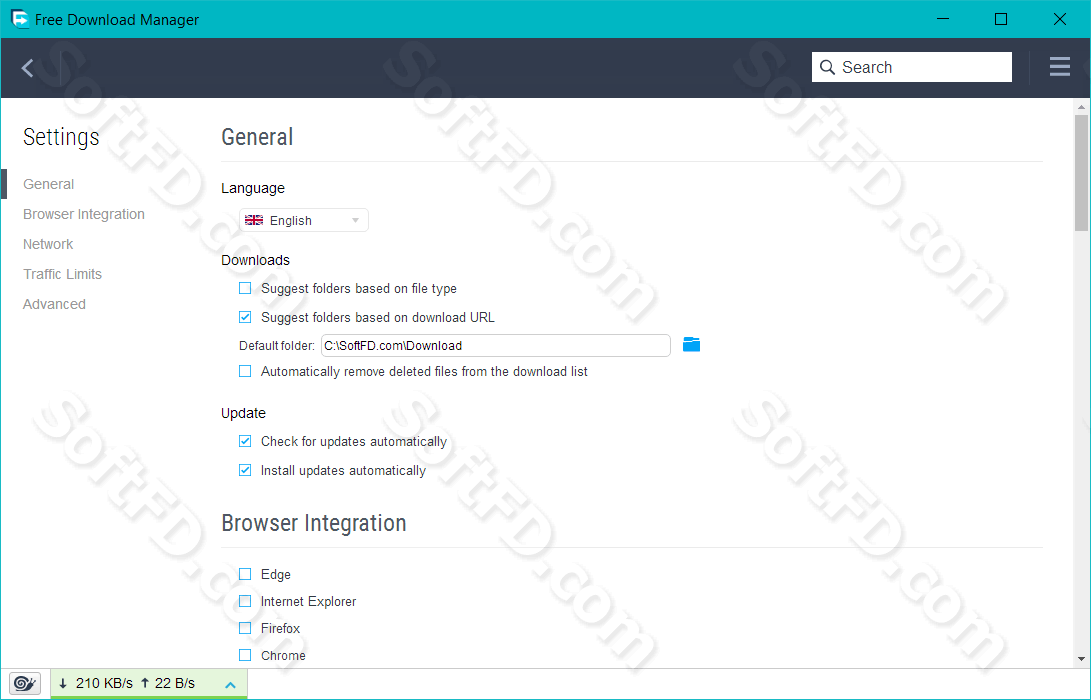Open Traffic Limits settings section
The width and height of the screenshot is (1091, 700).
pyautogui.click(x=62, y=274)
